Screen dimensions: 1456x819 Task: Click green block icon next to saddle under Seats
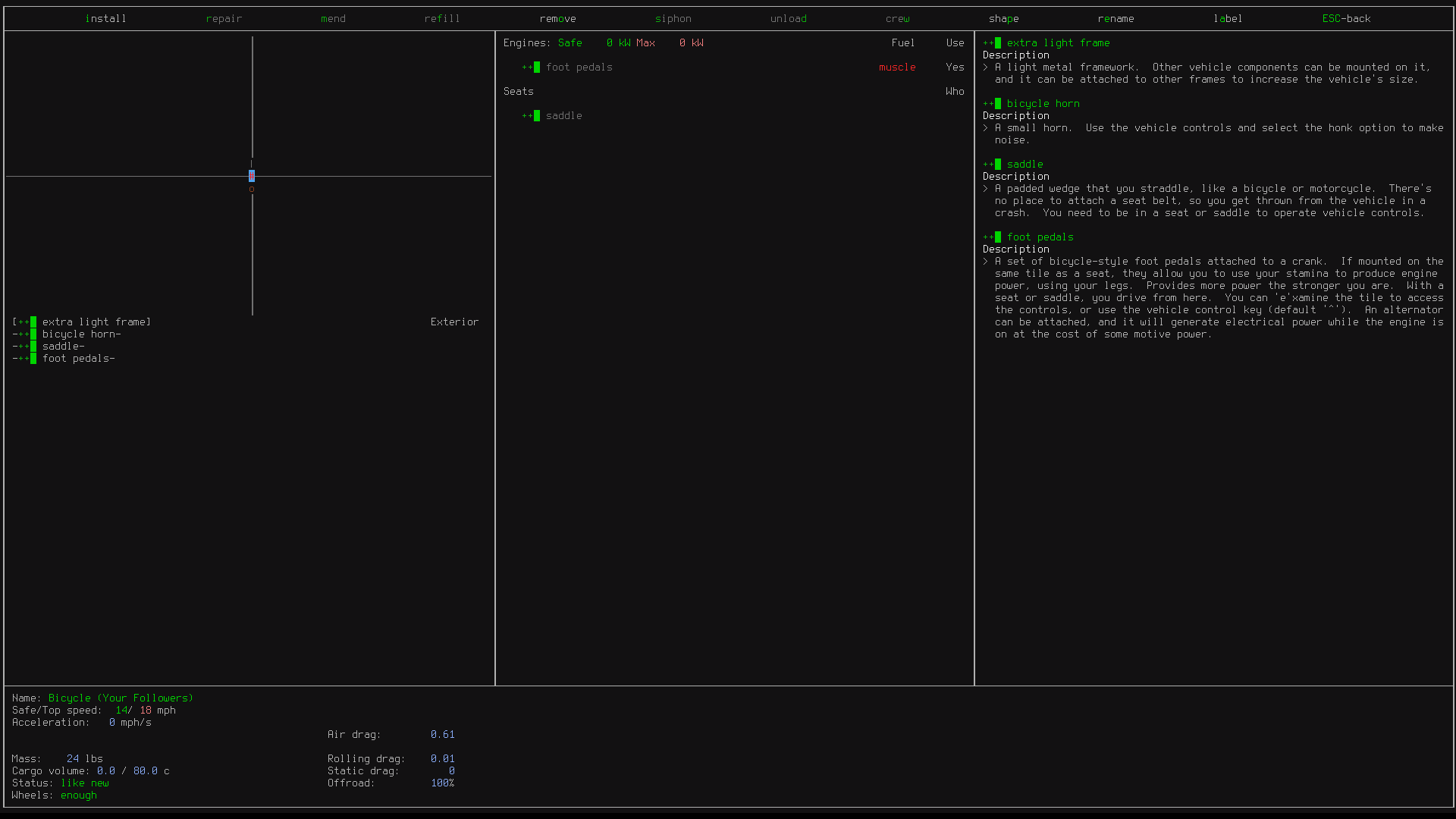tap(537, 116)
